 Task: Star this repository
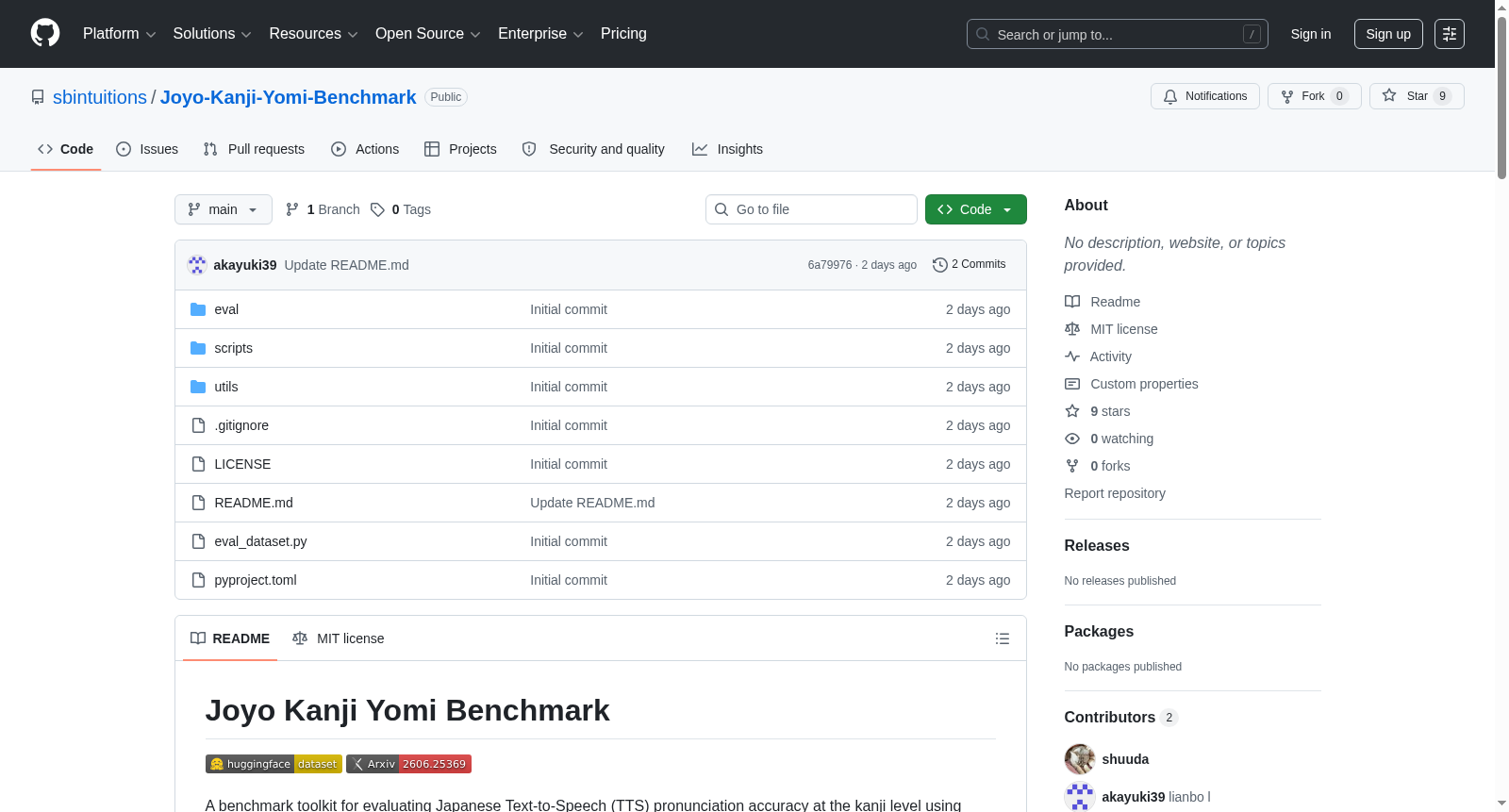tap(1417, 96)
